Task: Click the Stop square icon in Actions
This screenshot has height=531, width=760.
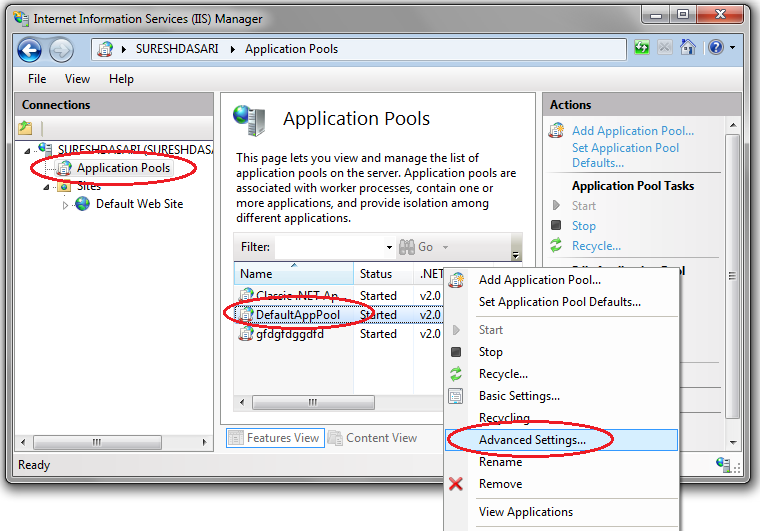Action: click(556, 225)
